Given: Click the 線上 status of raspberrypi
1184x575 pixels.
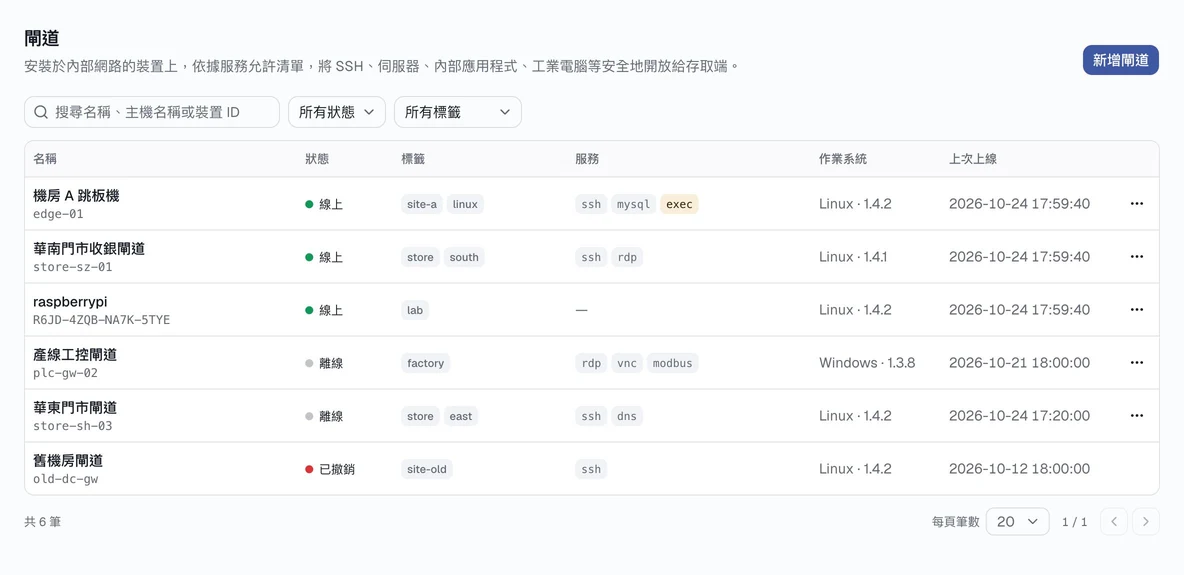Looking at the screenshot, I should click(324, 310).
